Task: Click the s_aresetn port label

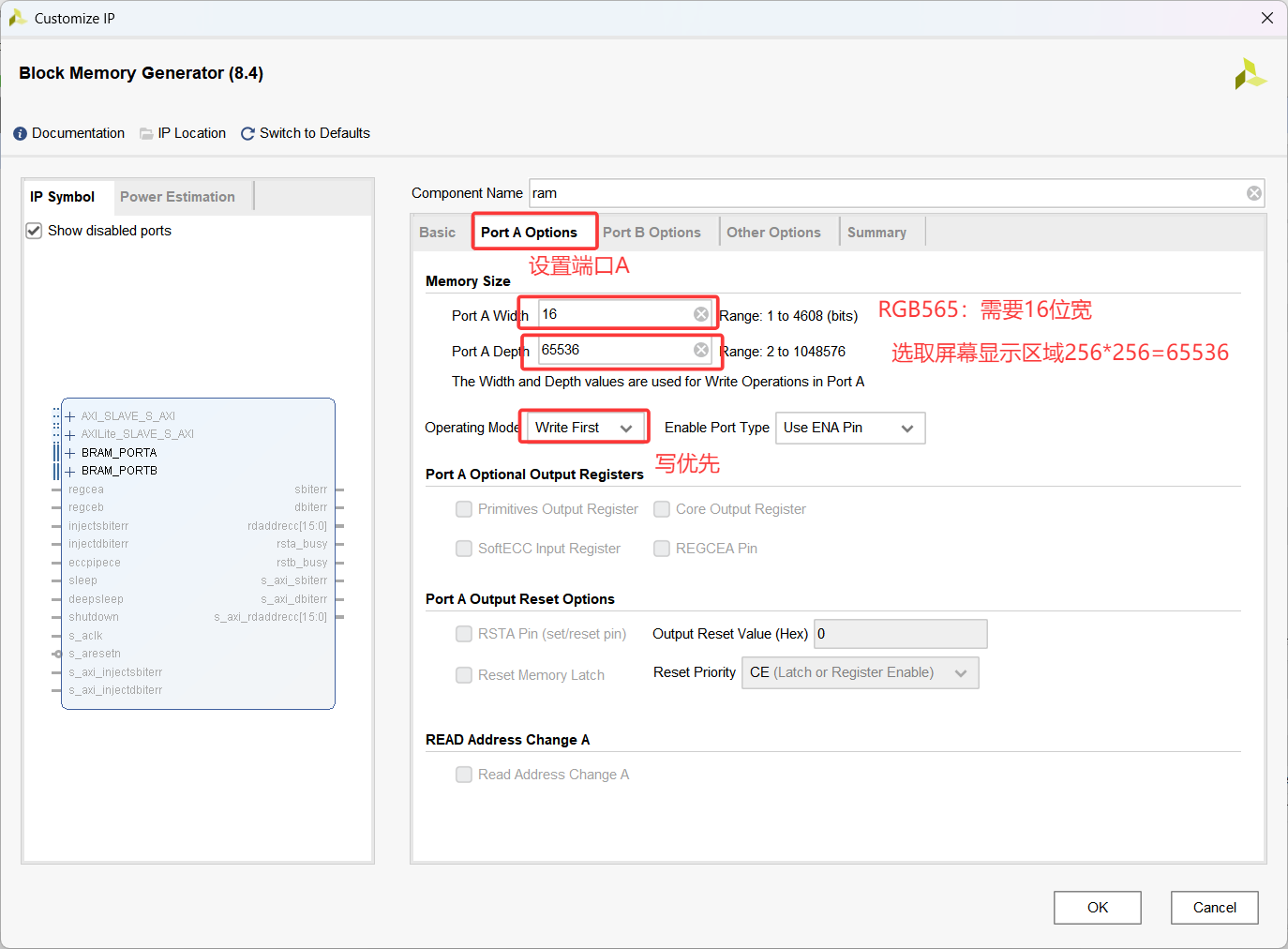Action: (x=95, y=654)
